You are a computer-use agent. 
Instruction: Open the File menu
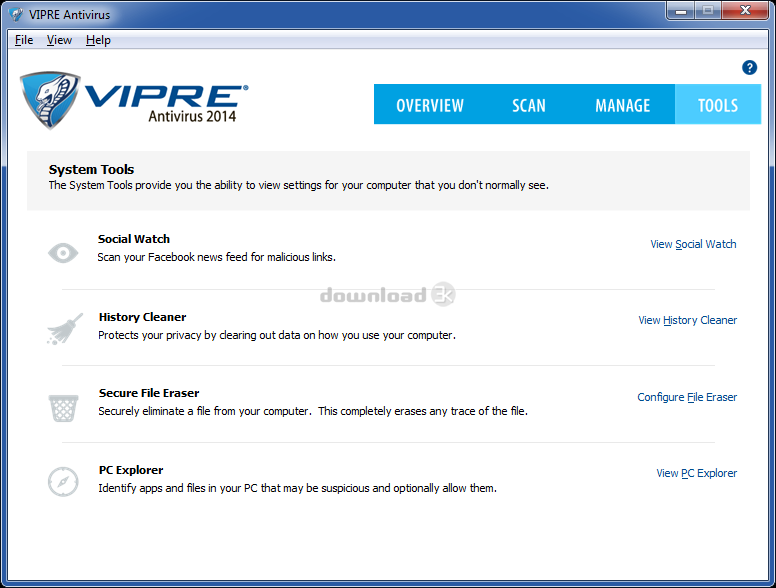[x=24, y=40]
